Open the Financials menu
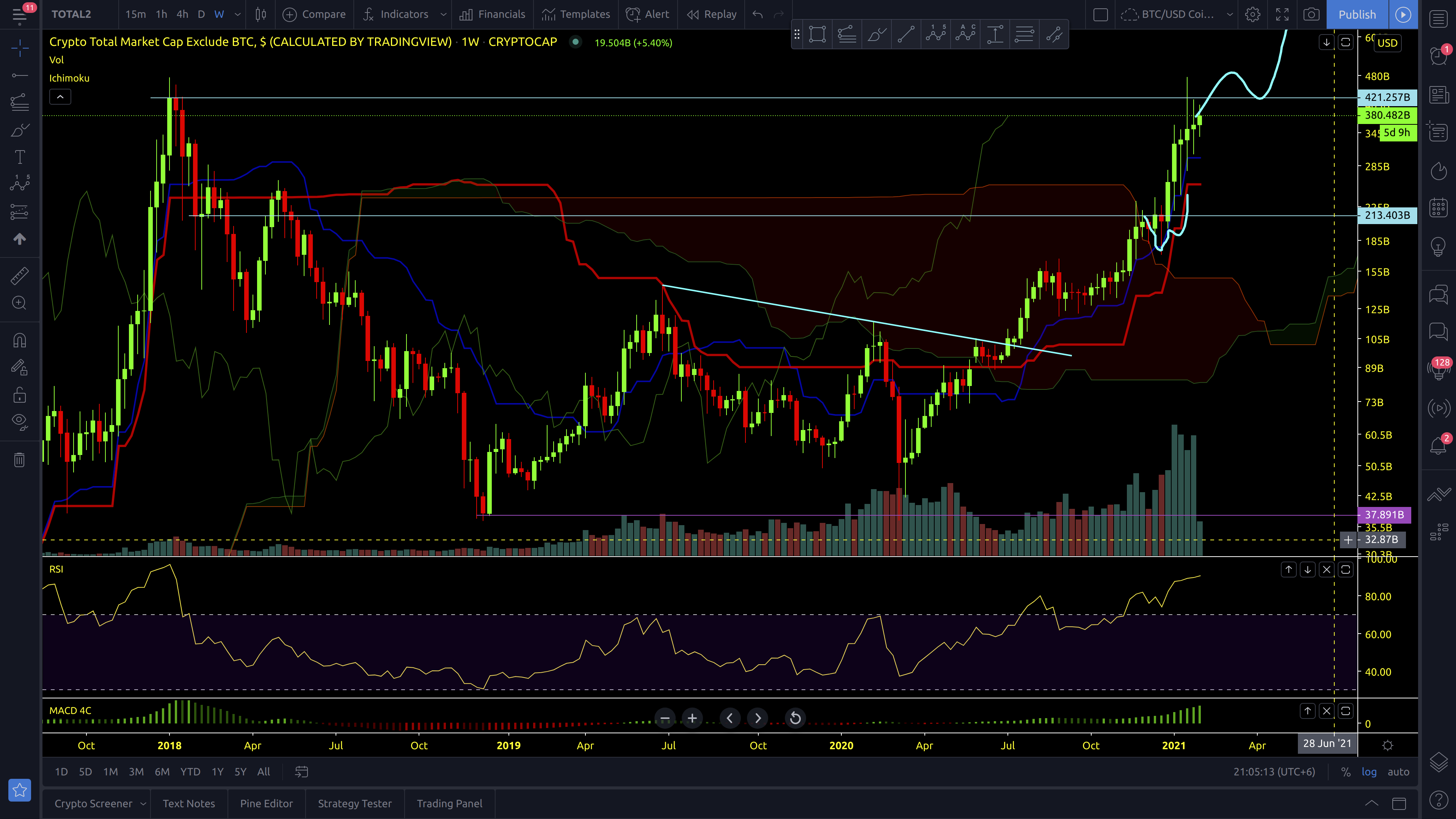 coord(492,14)
